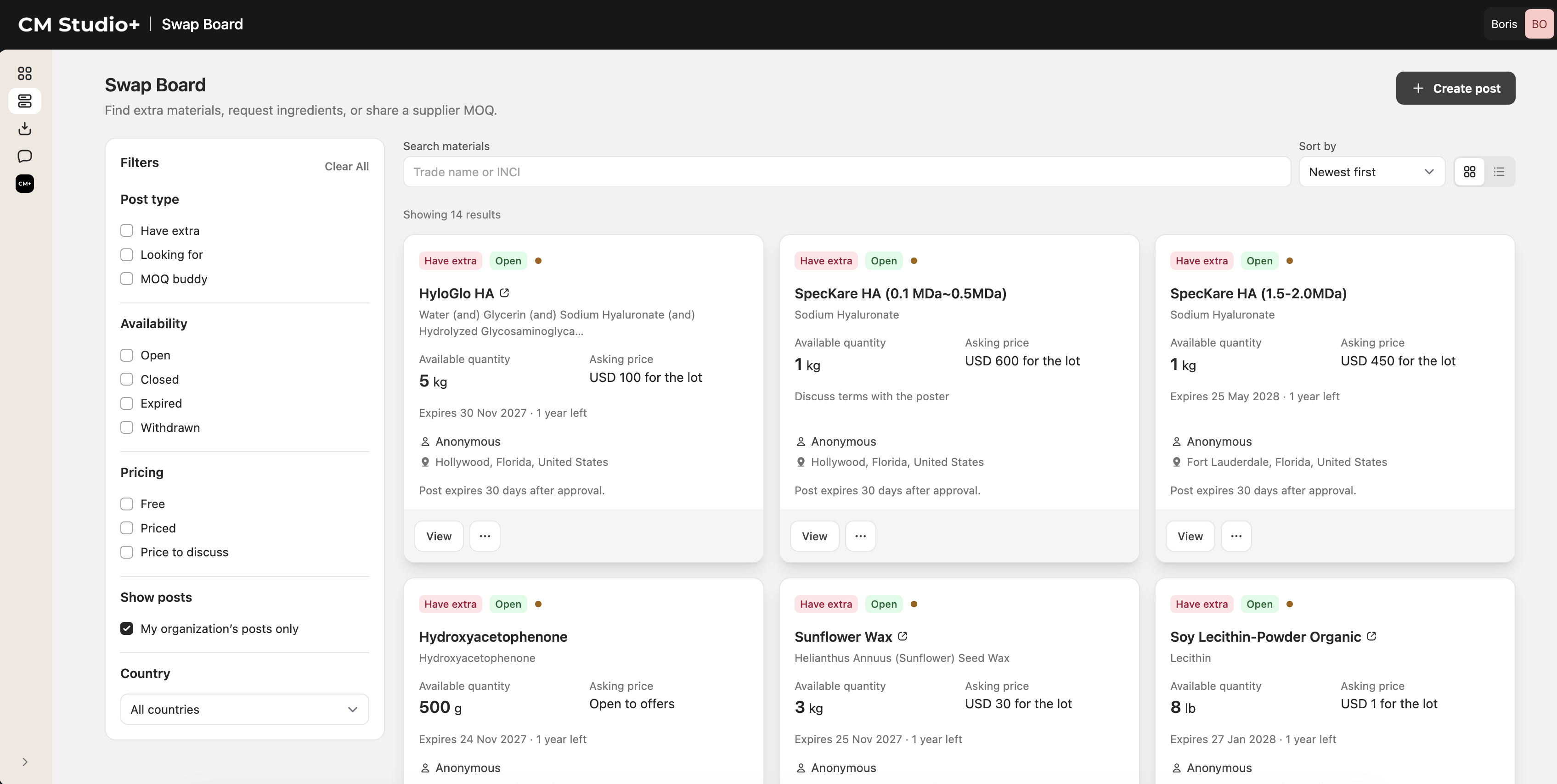The height and width of the screenshot is (784, 1557).
Task: Click the location pin on Fort Lauderdale card
Action: tap(1176, 462)
